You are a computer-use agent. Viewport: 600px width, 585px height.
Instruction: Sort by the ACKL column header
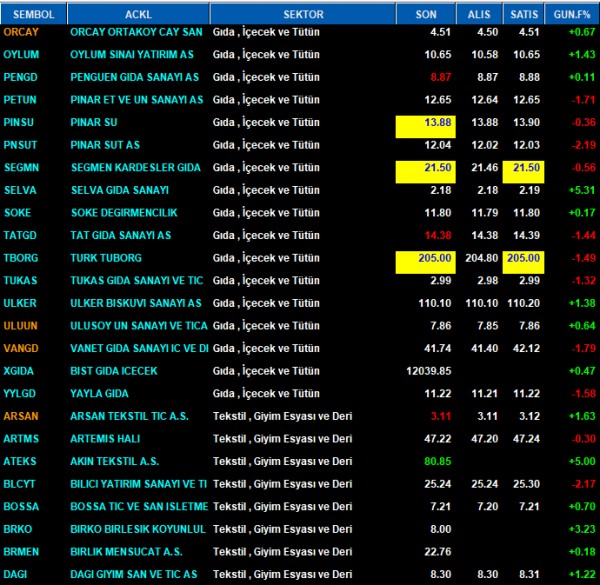139,13
